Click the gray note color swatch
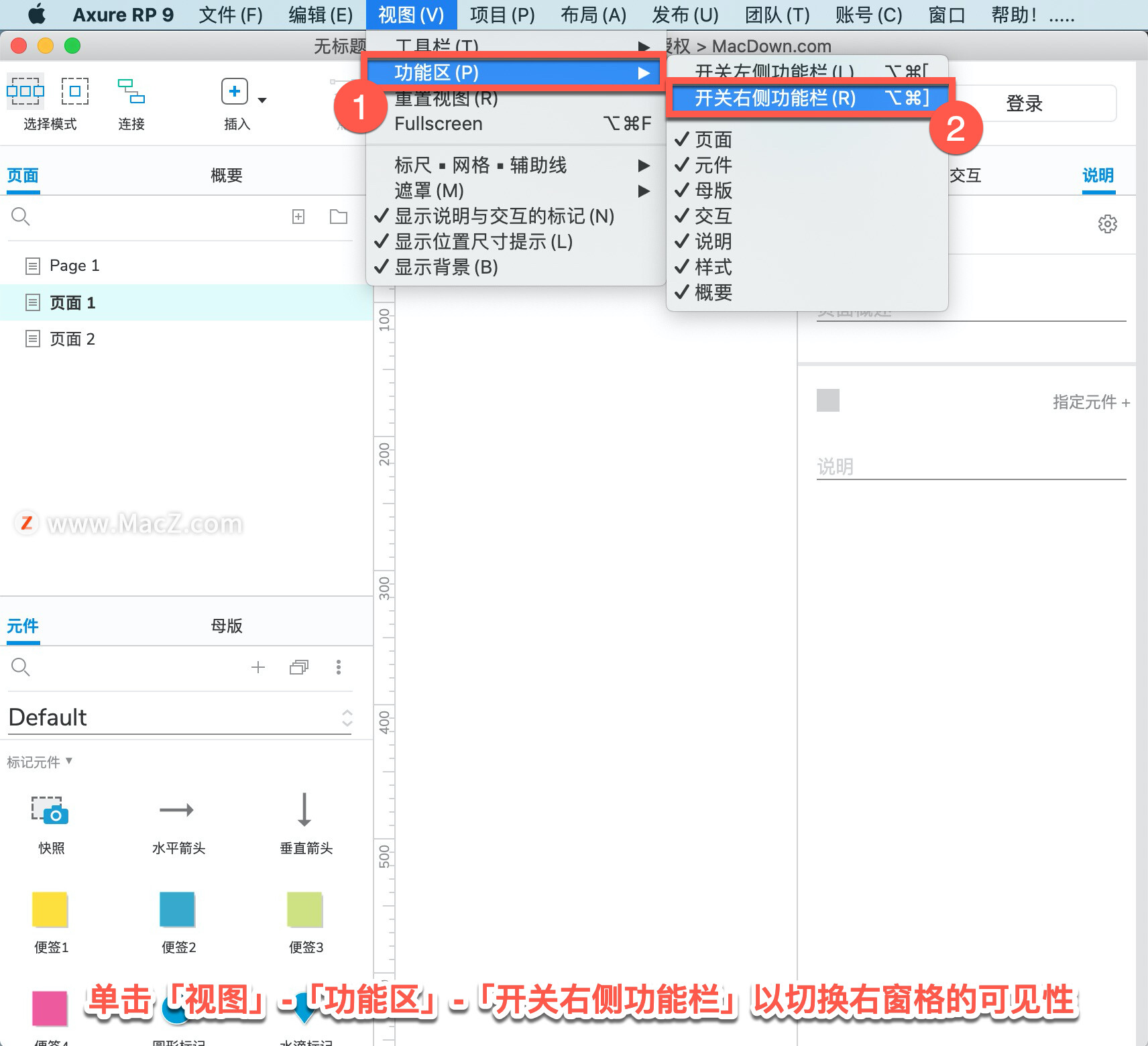 (x=828, y=400)
